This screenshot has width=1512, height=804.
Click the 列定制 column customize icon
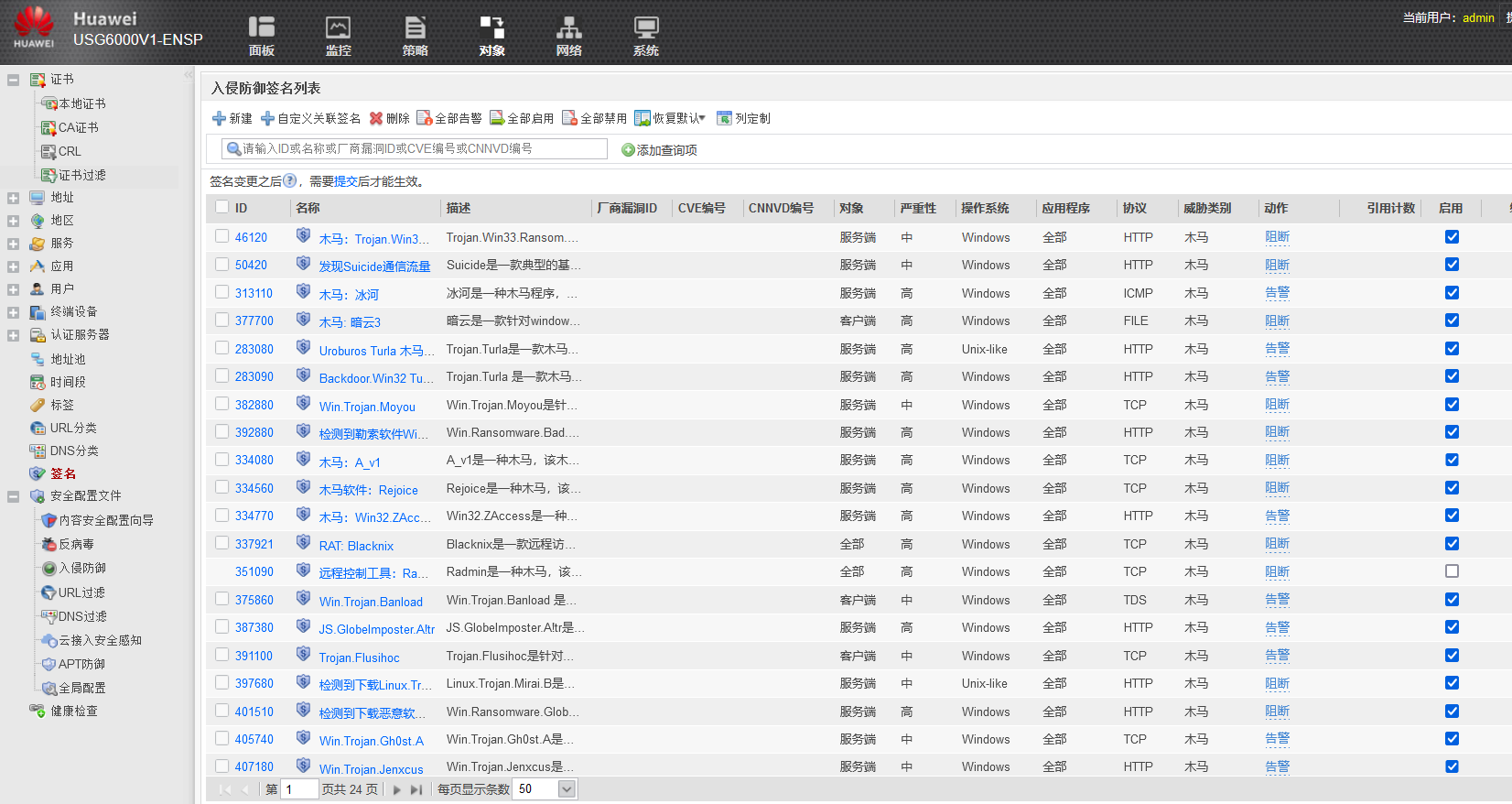click(x=724, y=118)
